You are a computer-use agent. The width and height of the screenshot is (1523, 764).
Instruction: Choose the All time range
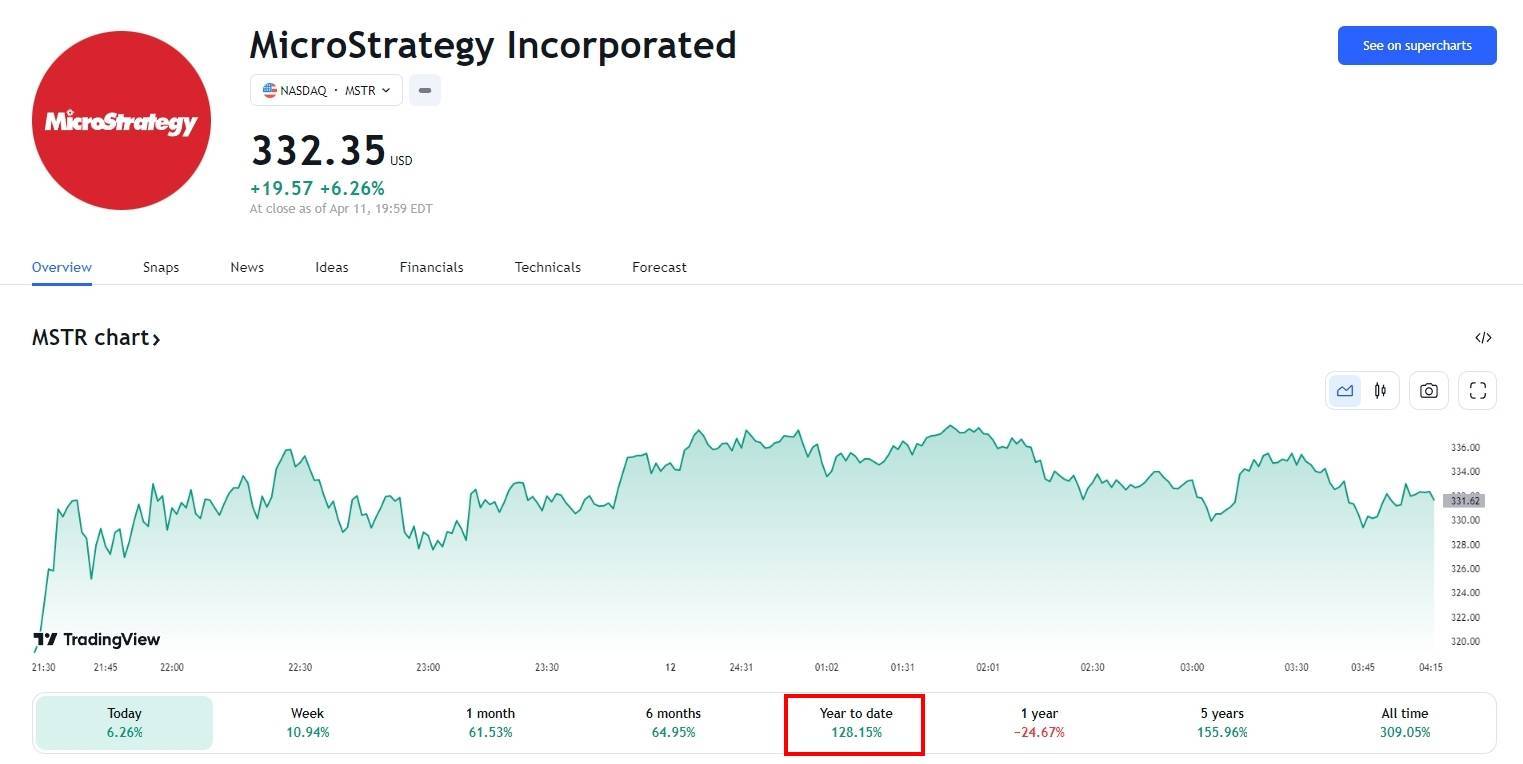(x=1405, y=722)
